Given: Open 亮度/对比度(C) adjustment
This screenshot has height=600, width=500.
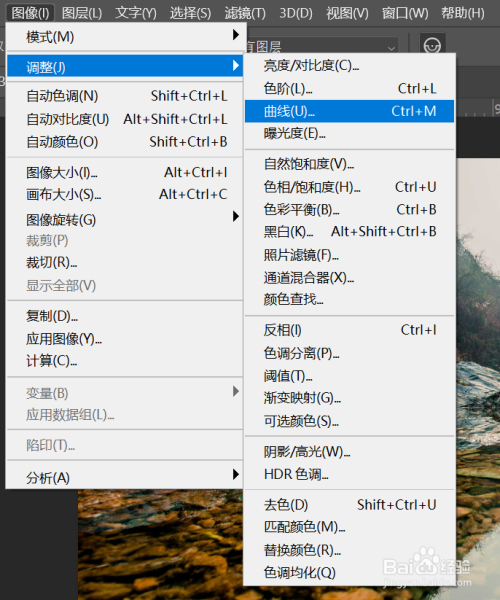Looking at the screenshot, I should point(349,66).
